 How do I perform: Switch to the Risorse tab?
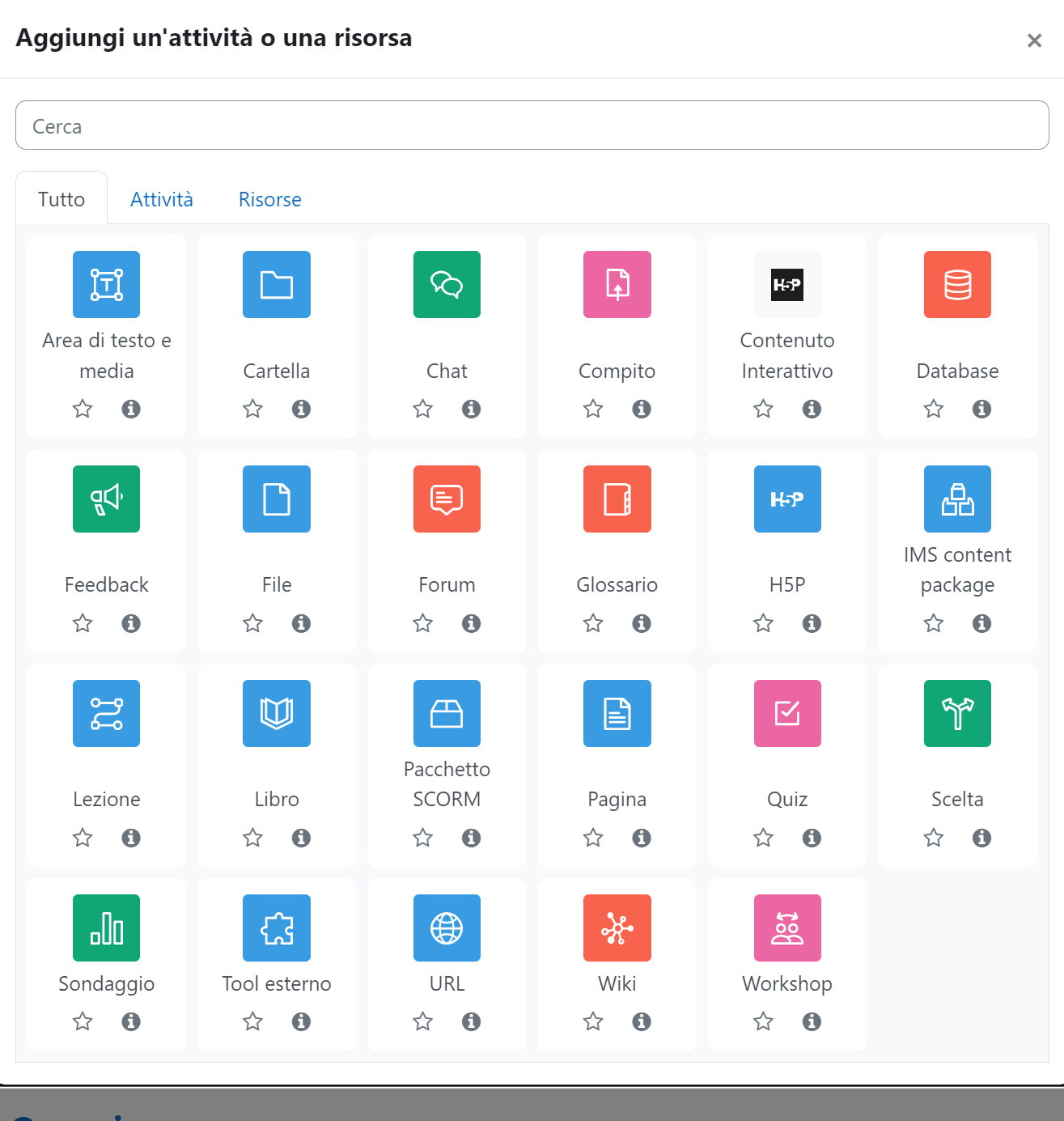click(270, 199)
